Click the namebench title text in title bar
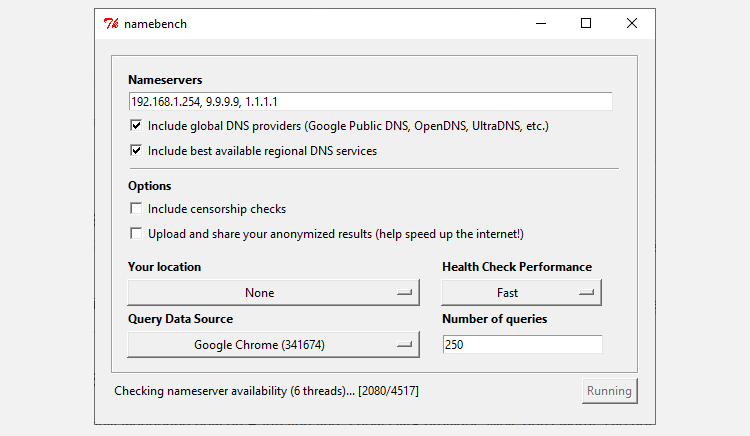Image resolution: width=750 pixels, height=436 pixels. coord(155,24)
